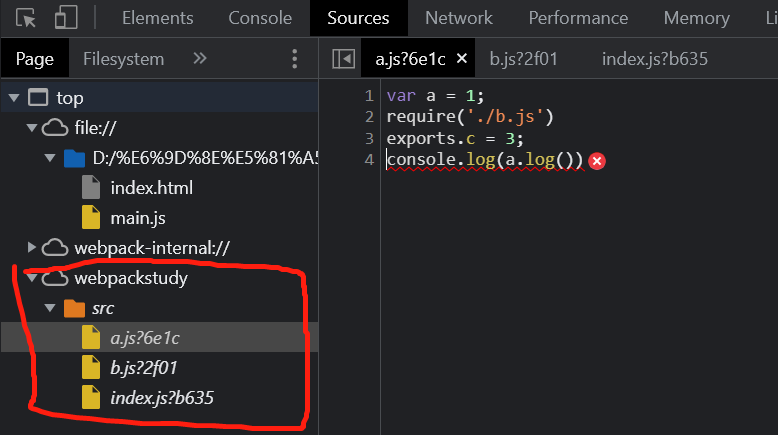Click the red error icon on line 4
This screenshot has width=778, height=435.
(x=598, y=161)
